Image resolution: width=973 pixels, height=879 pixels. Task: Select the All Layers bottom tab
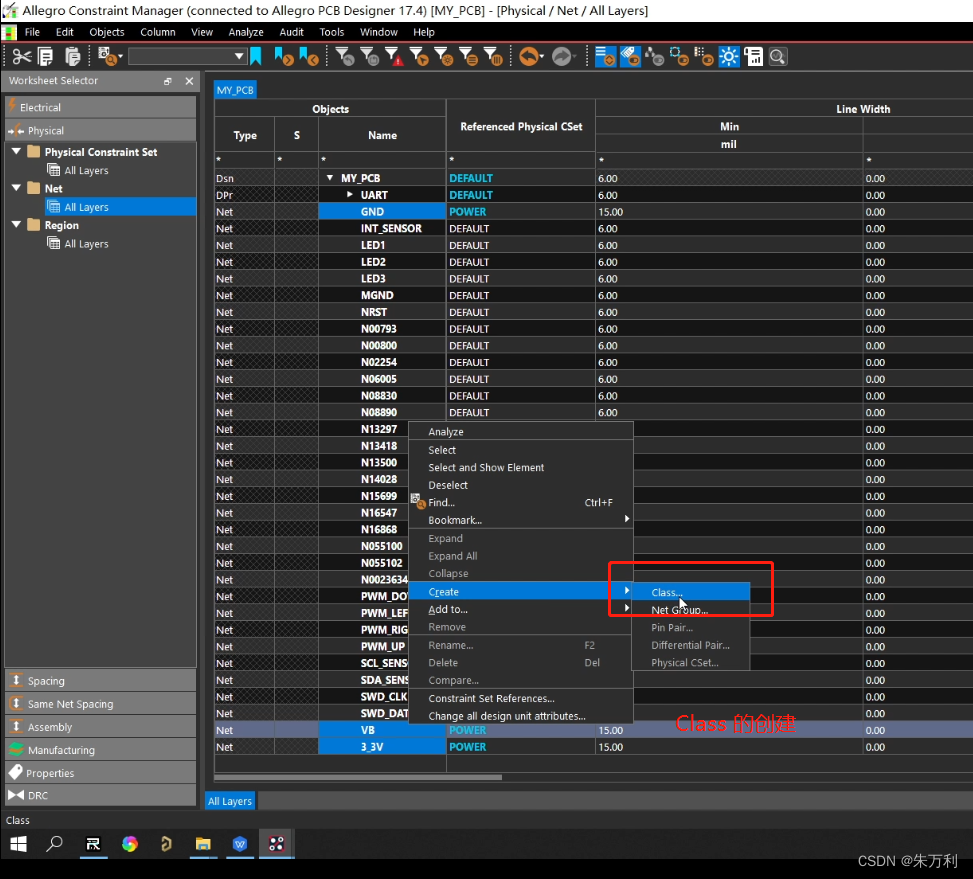click(230, 801)
